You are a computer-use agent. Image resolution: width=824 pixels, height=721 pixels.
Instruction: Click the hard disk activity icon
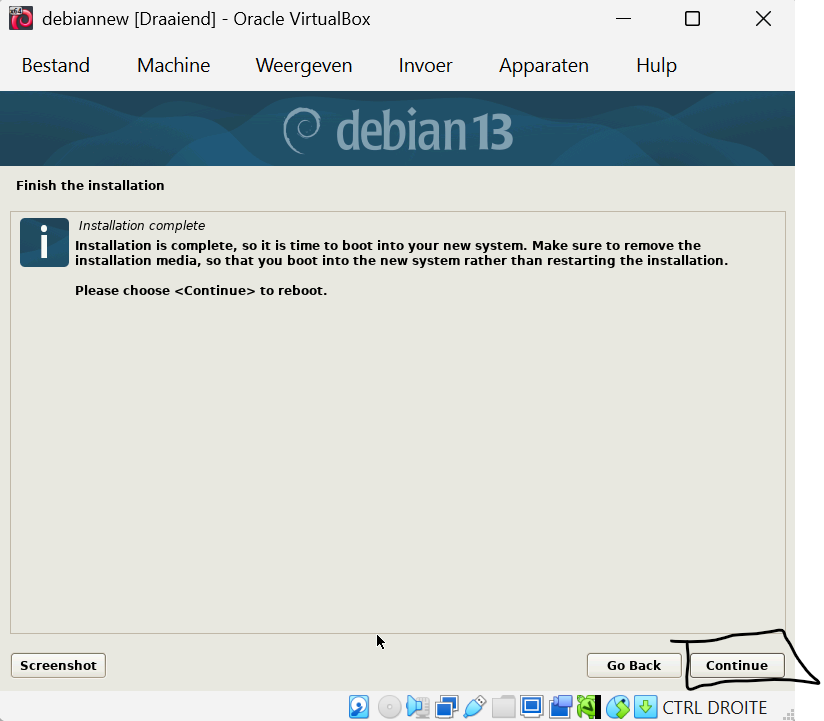point(359,707)
